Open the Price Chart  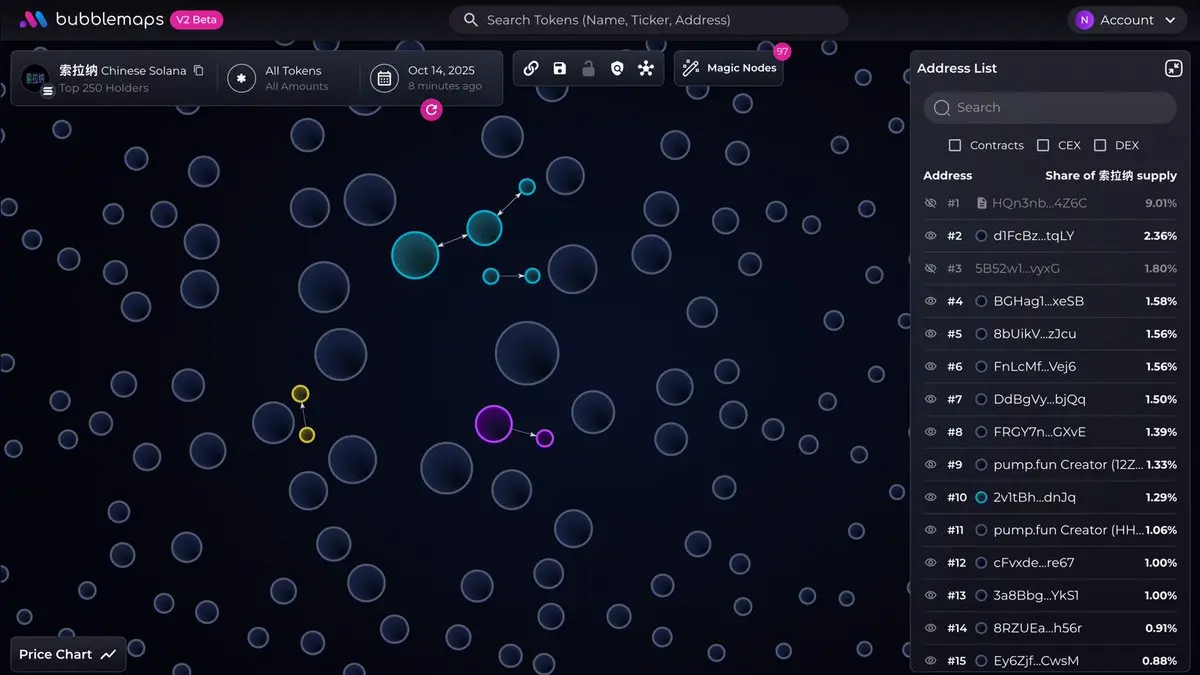[x=68, y=654]
